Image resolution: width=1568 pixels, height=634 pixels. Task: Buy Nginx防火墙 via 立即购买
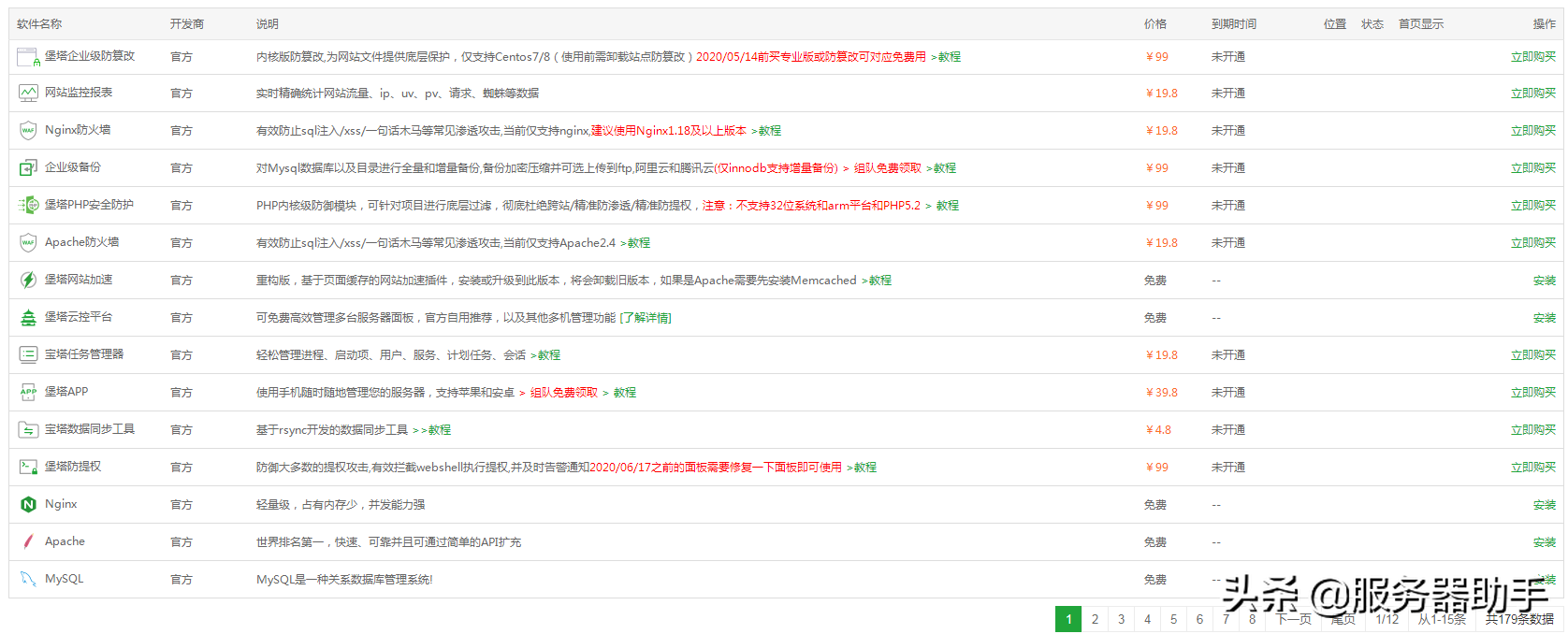point(1533,131)
